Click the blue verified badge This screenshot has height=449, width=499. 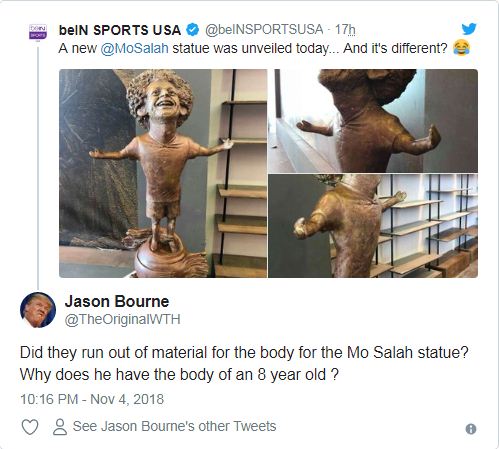point(192,30)
